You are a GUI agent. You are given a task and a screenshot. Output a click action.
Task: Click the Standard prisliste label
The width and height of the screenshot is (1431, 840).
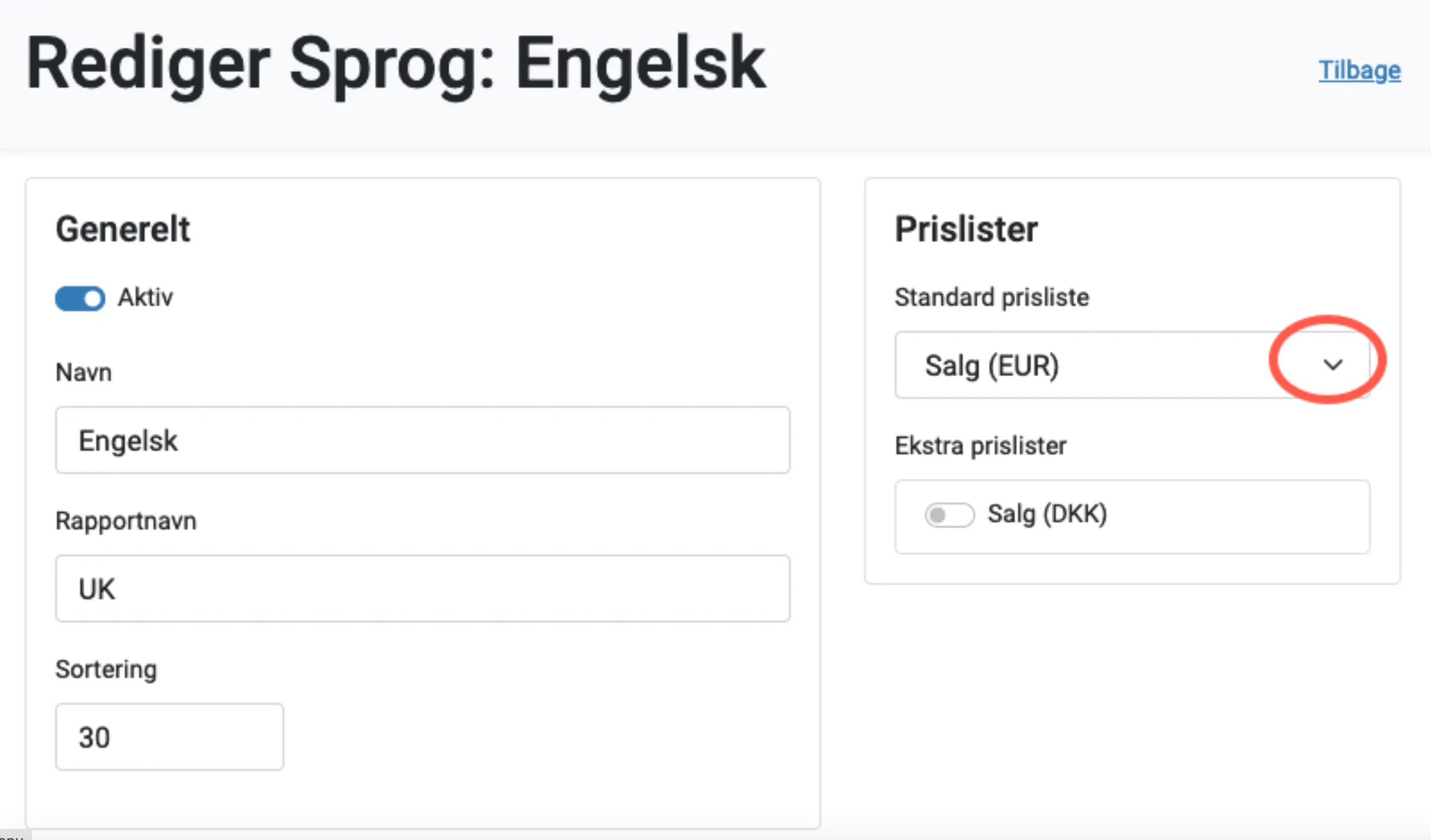pos(991,297)
